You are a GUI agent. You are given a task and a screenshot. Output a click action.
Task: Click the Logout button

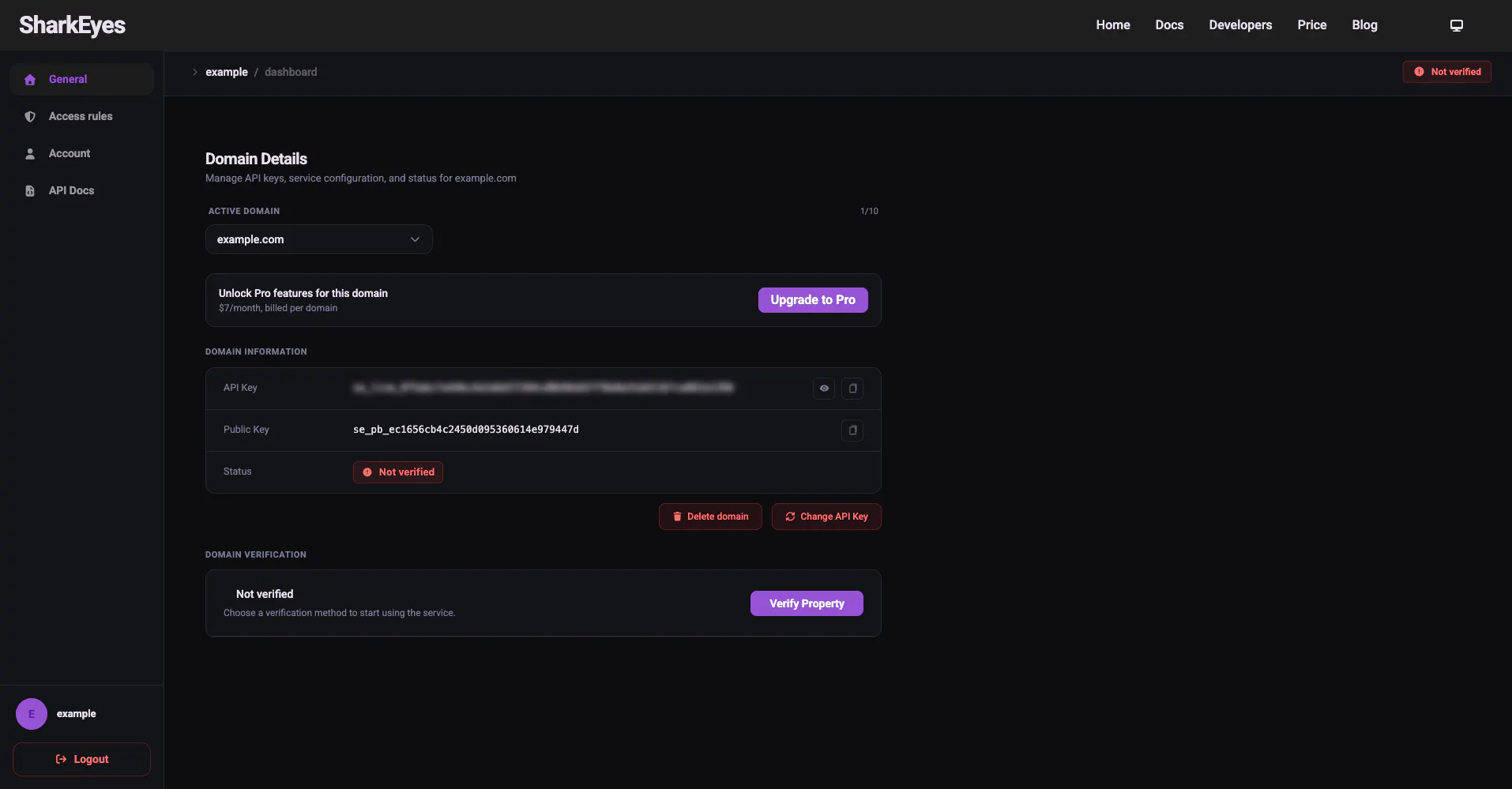[x=81, y=759]
